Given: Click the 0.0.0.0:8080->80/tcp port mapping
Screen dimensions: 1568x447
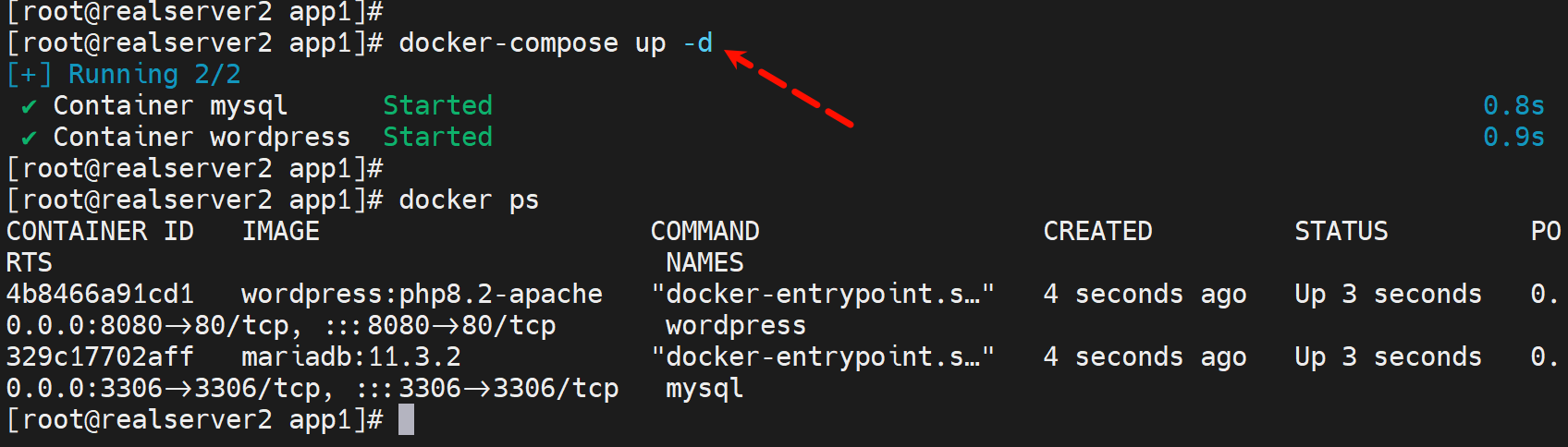Looking at the screenshot, I should click(147, 326).
